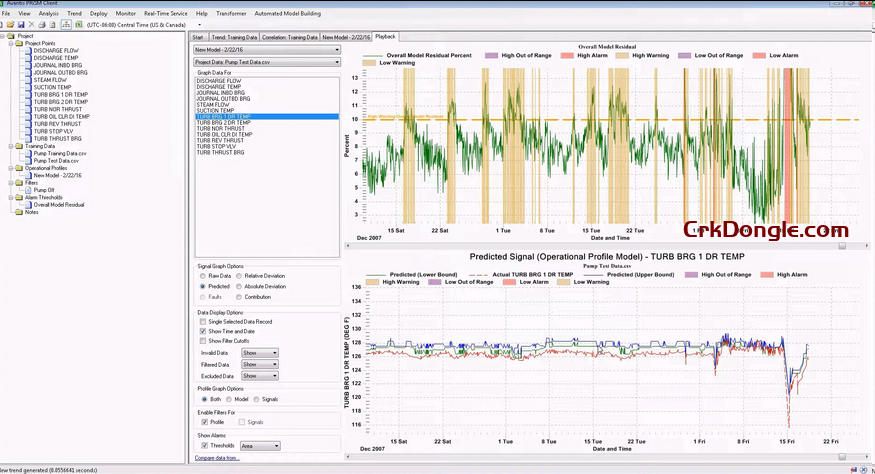The image size is (875, 474).
Task: Click the Save icon in the toolbar
Action: [x=21, y=24]
